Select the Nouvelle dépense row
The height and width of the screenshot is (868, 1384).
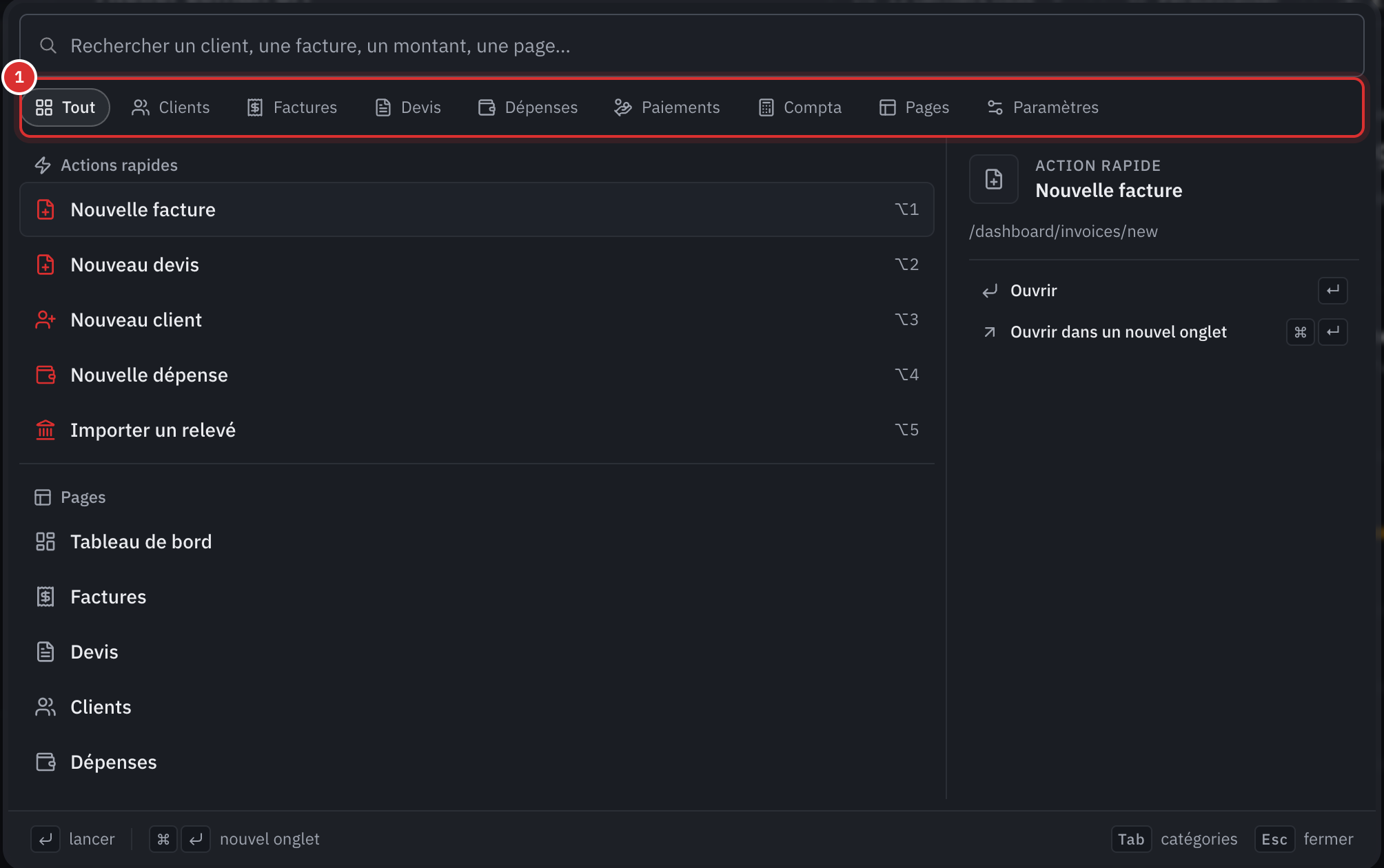477,375
